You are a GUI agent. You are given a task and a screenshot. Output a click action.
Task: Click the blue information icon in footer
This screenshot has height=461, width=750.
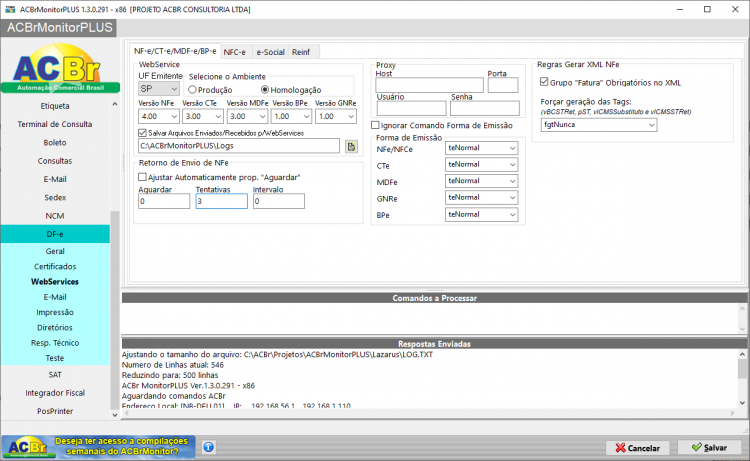pyautogui.click(x=209, y=447)
